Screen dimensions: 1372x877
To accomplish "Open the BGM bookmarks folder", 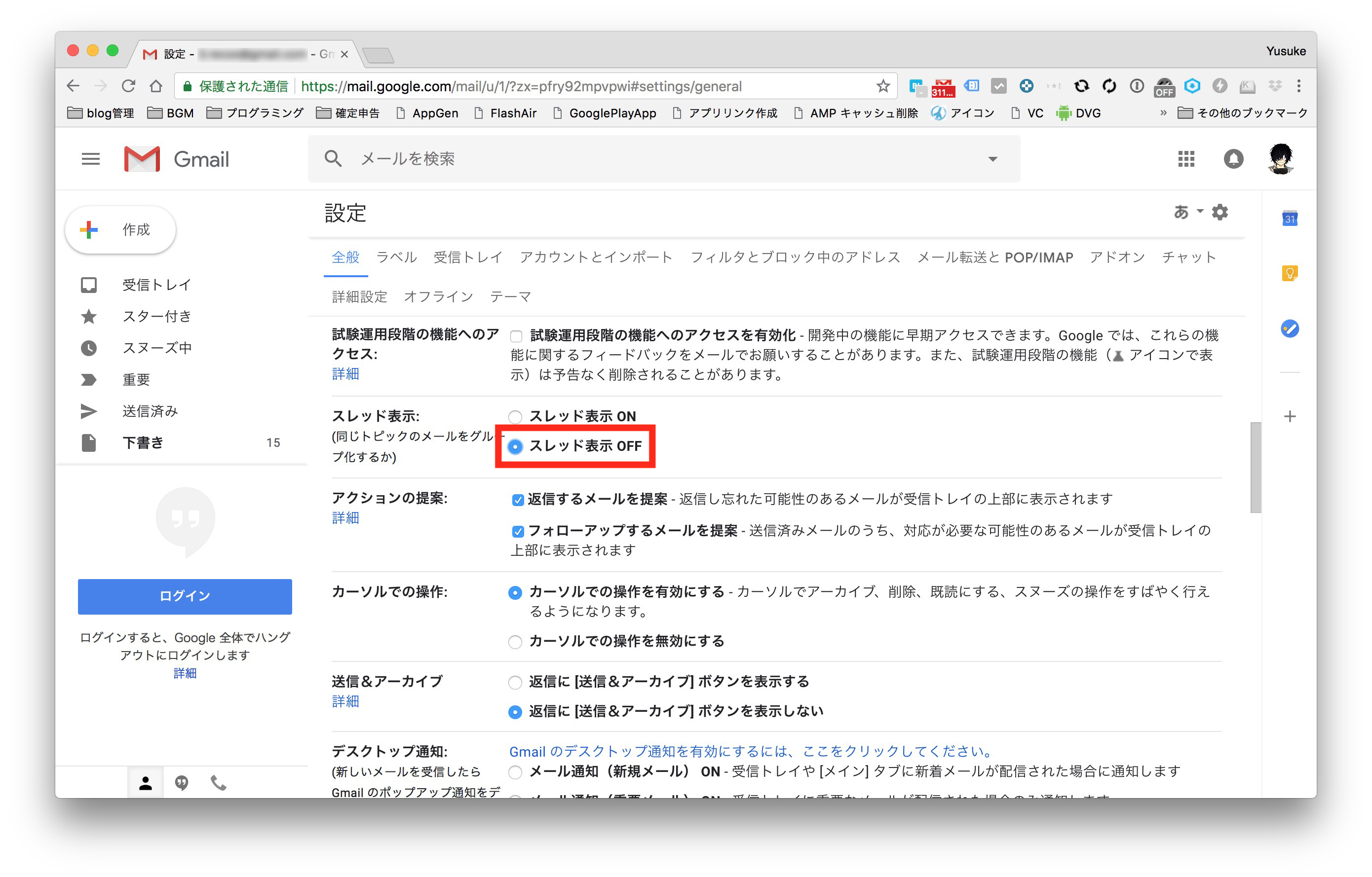I will click(170, 113).
